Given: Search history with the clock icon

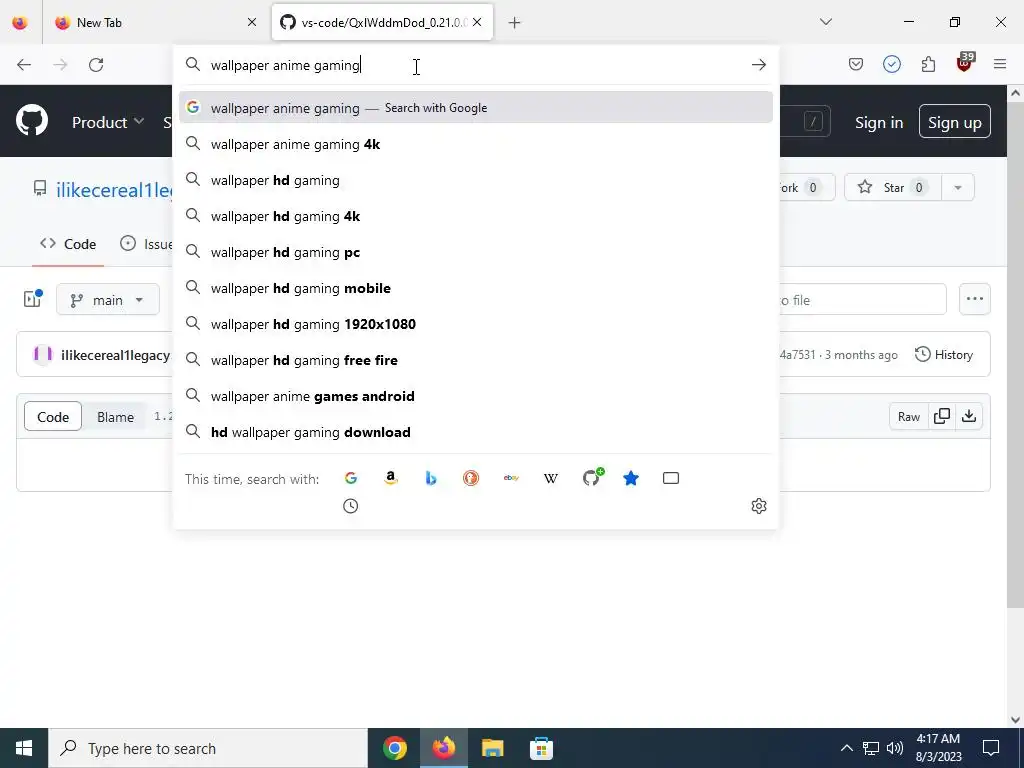Looking at the screenshot, I should click(x=351, y=506).
